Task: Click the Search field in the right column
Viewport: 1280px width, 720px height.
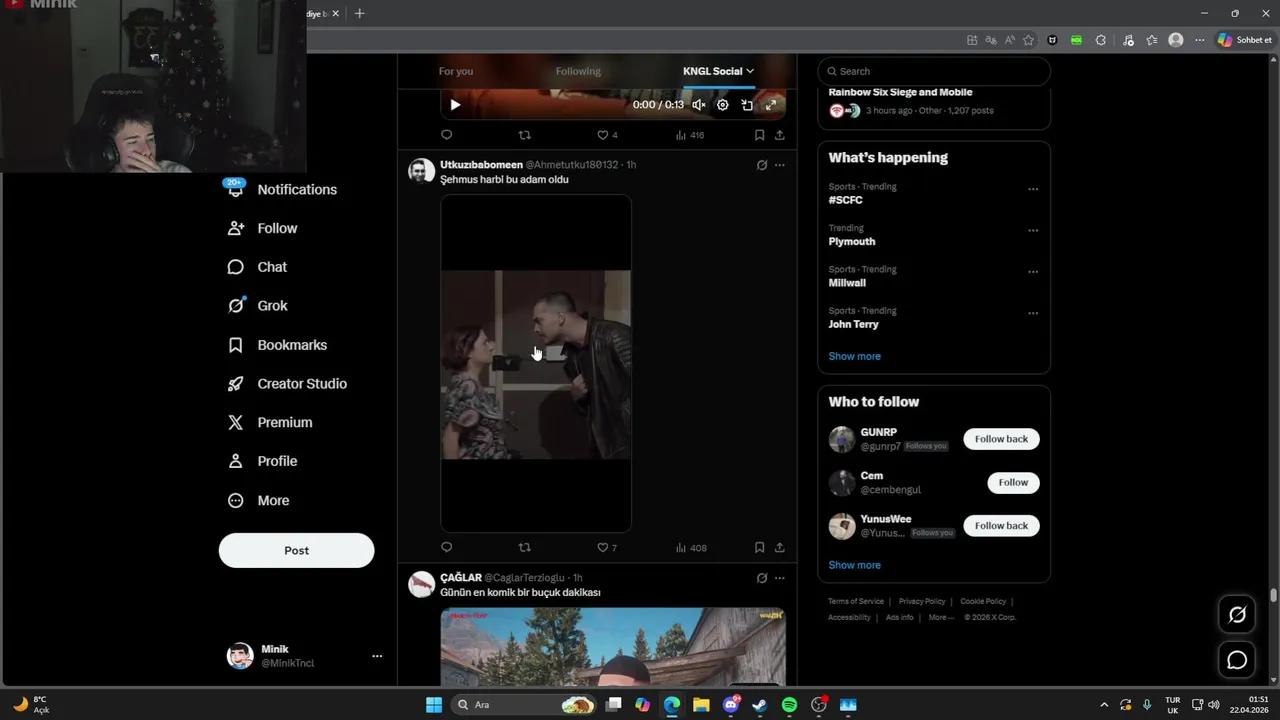Action: pos(932,71)
